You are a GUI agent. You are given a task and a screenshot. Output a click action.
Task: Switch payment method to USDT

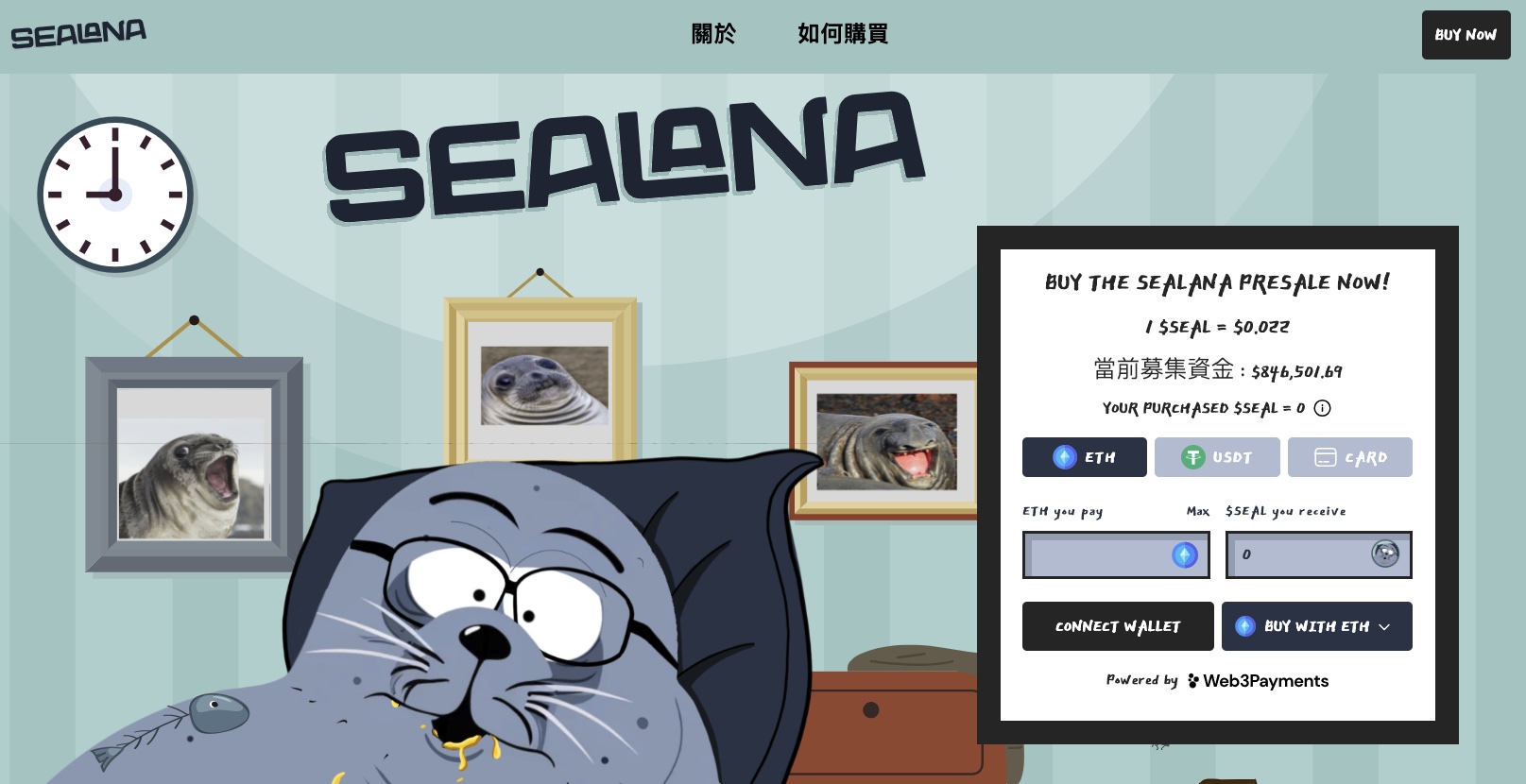(x=1217, y=457)
